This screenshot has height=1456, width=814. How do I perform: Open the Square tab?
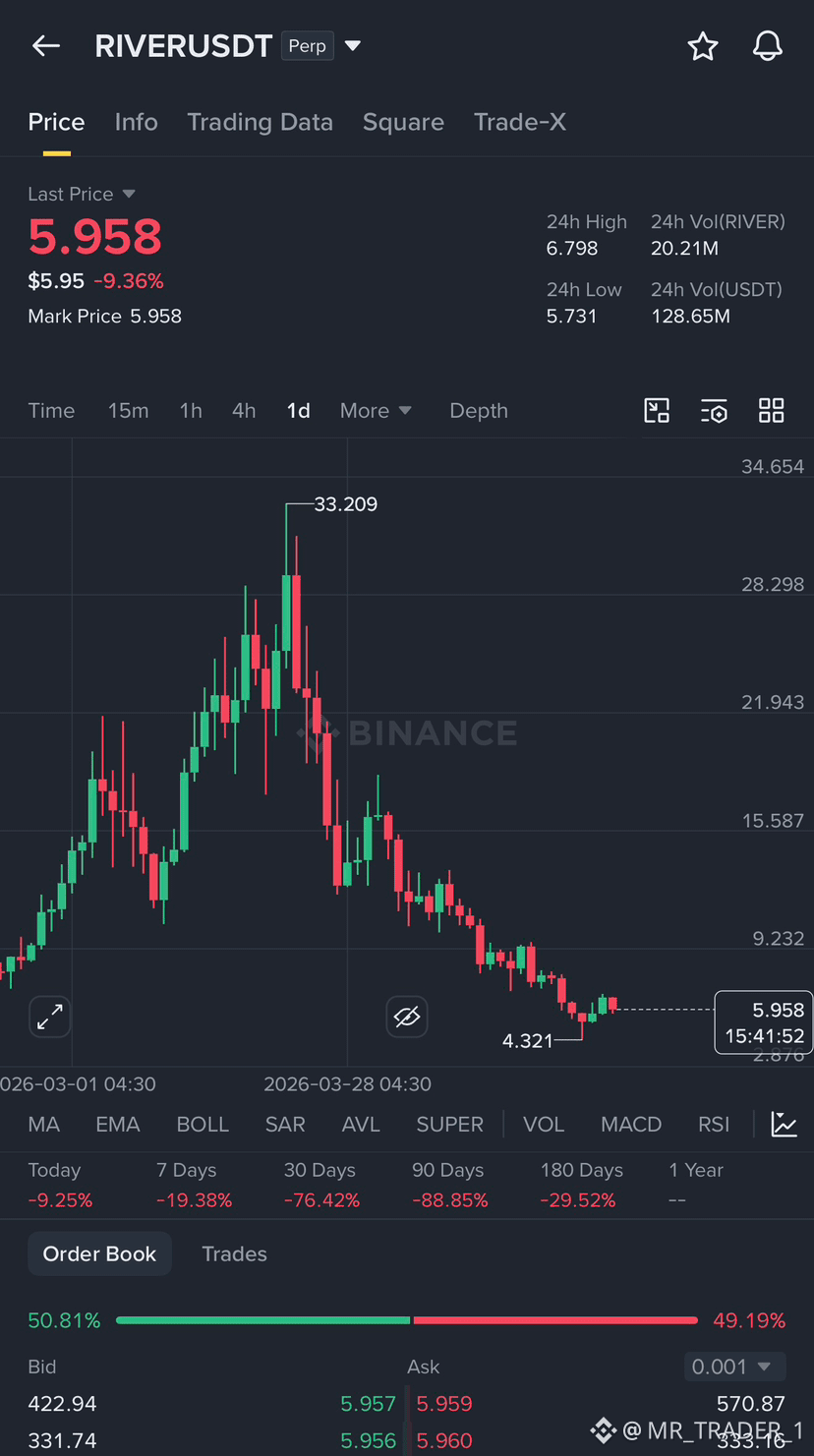point(403,122)
